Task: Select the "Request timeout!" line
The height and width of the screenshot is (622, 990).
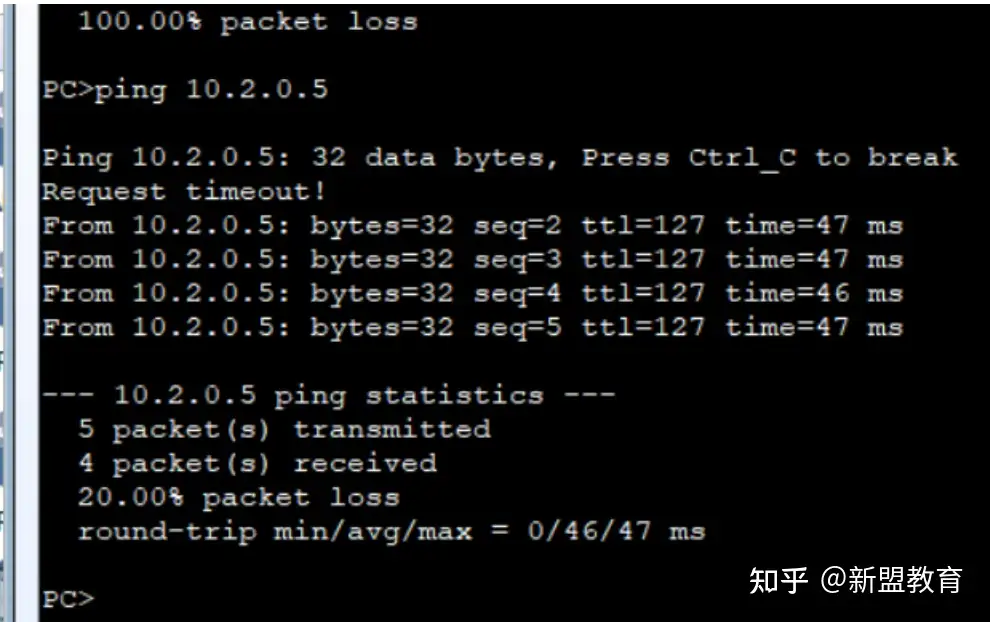Action: pyautogui.click(x=184, y=191)
